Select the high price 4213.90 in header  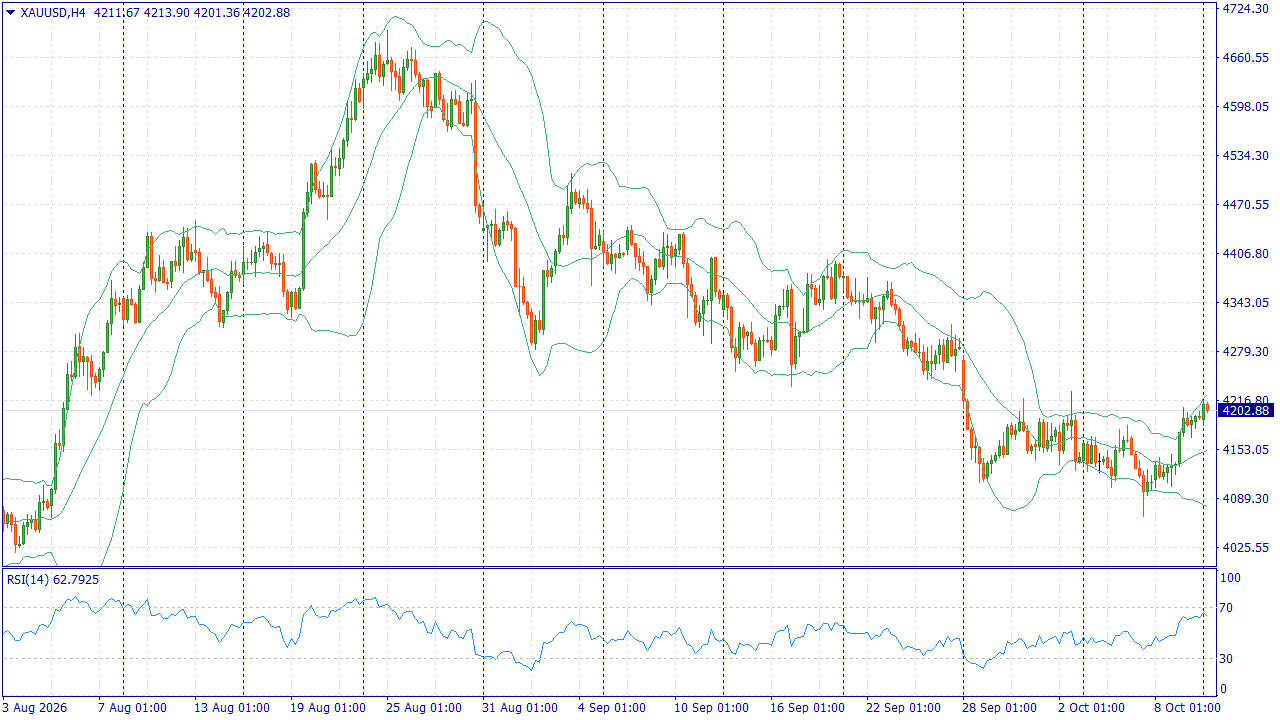coord(168,13)
